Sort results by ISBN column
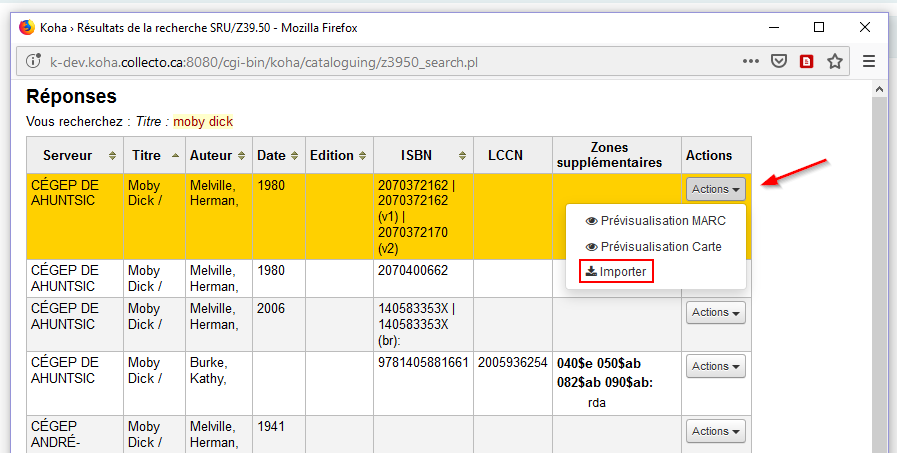 (423, 156)
